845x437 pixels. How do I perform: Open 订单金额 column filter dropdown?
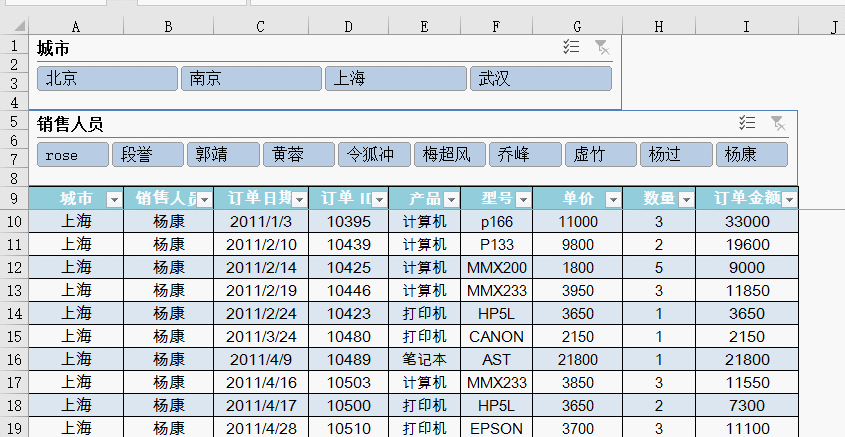789,200
